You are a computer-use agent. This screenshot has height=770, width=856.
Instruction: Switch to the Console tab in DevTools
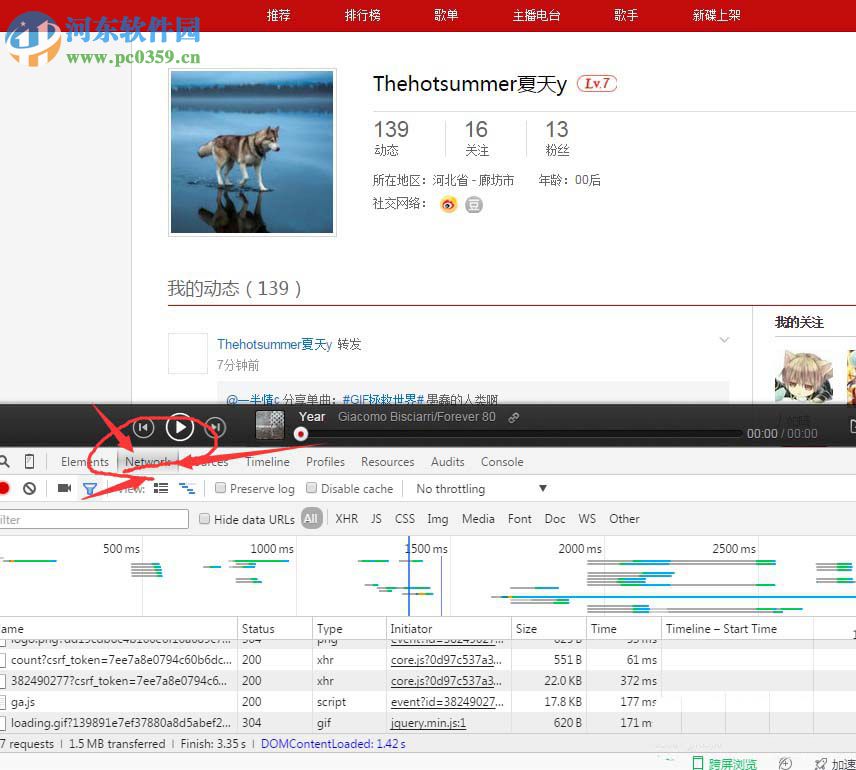click(502, 461)
